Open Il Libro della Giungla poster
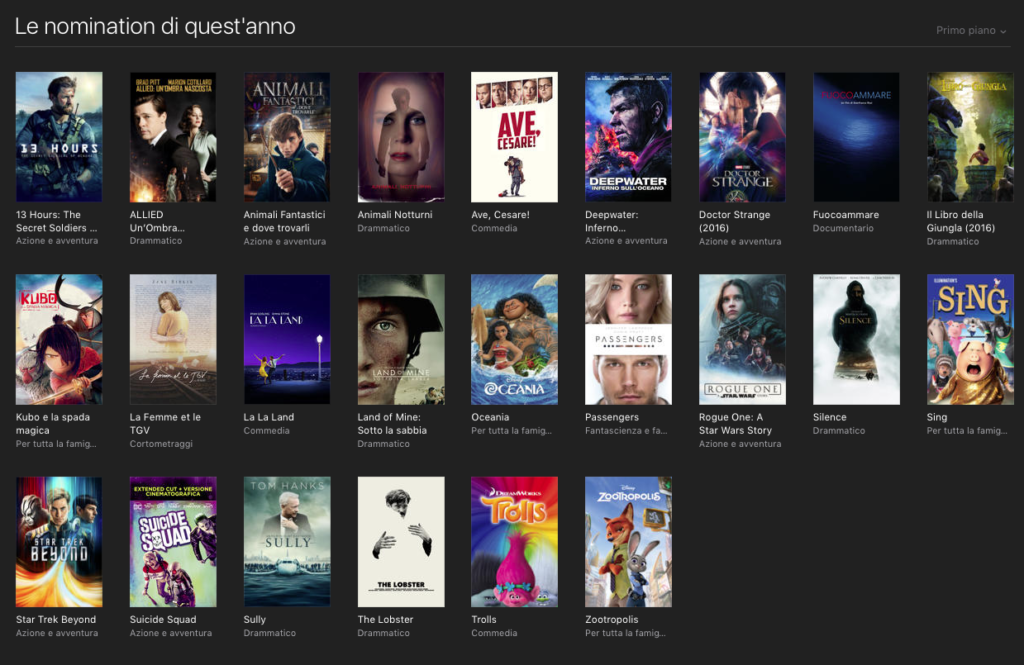The height and width of the screenshot is (665, 1024). (x=970, y=137)
